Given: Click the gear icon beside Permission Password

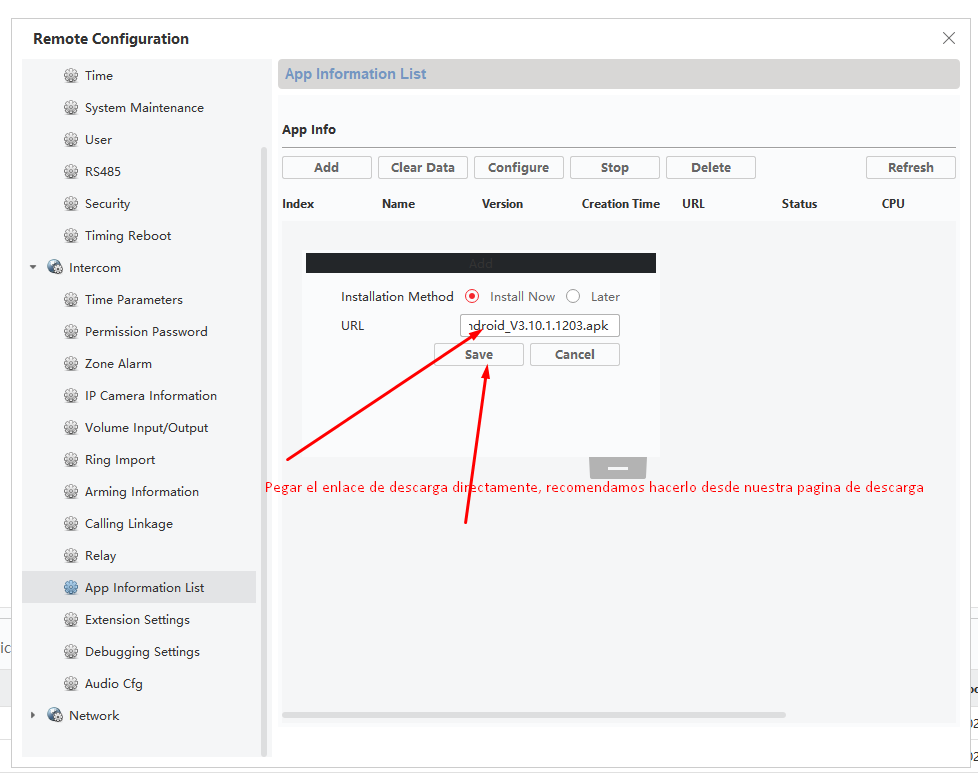Looking at the screenshot, I should 71,332.
